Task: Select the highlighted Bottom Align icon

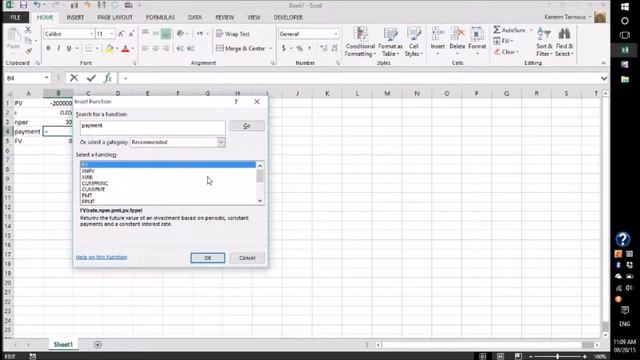Action: pyautogui.click(x=166, y=33)
